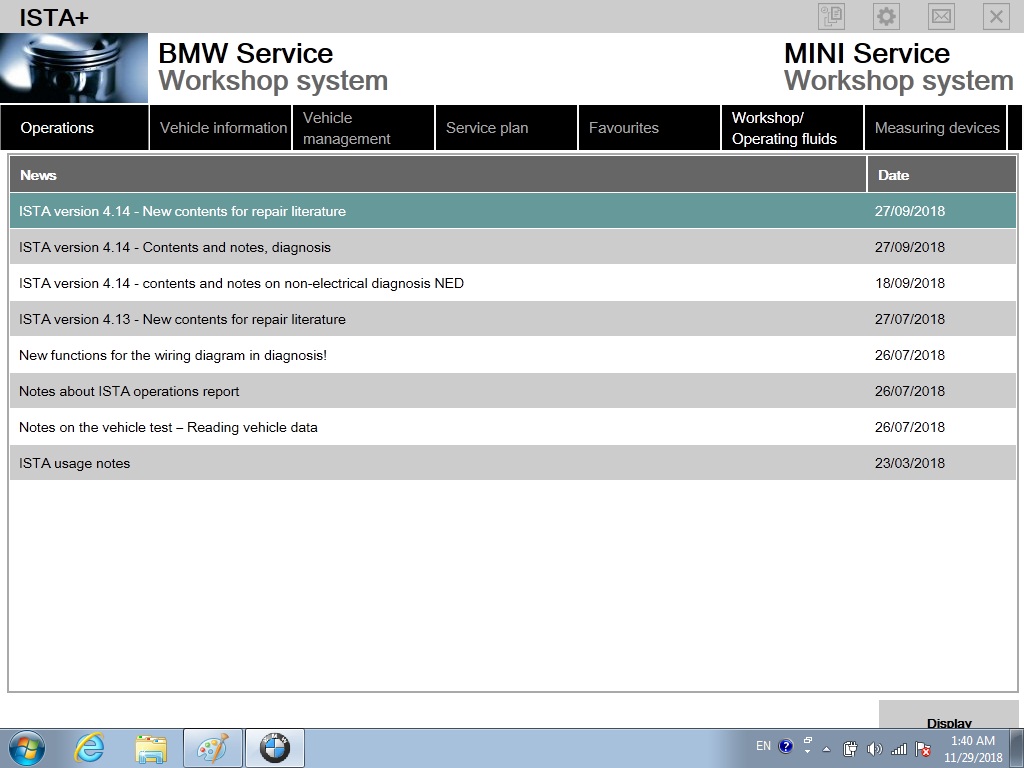Select 'ISTA version 4.14 - New contents for repair literature'
The image size is (1024, 768).
pos(513,211)
